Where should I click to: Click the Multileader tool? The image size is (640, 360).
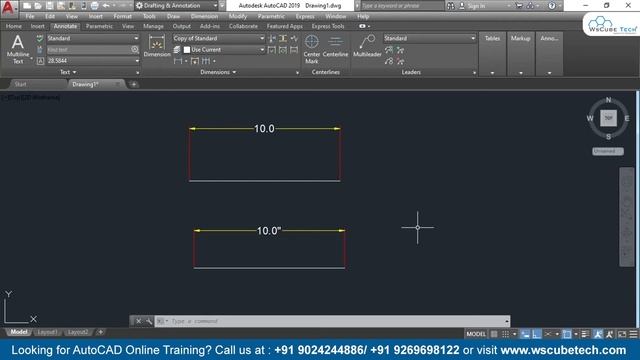click(x=367, y=46)
